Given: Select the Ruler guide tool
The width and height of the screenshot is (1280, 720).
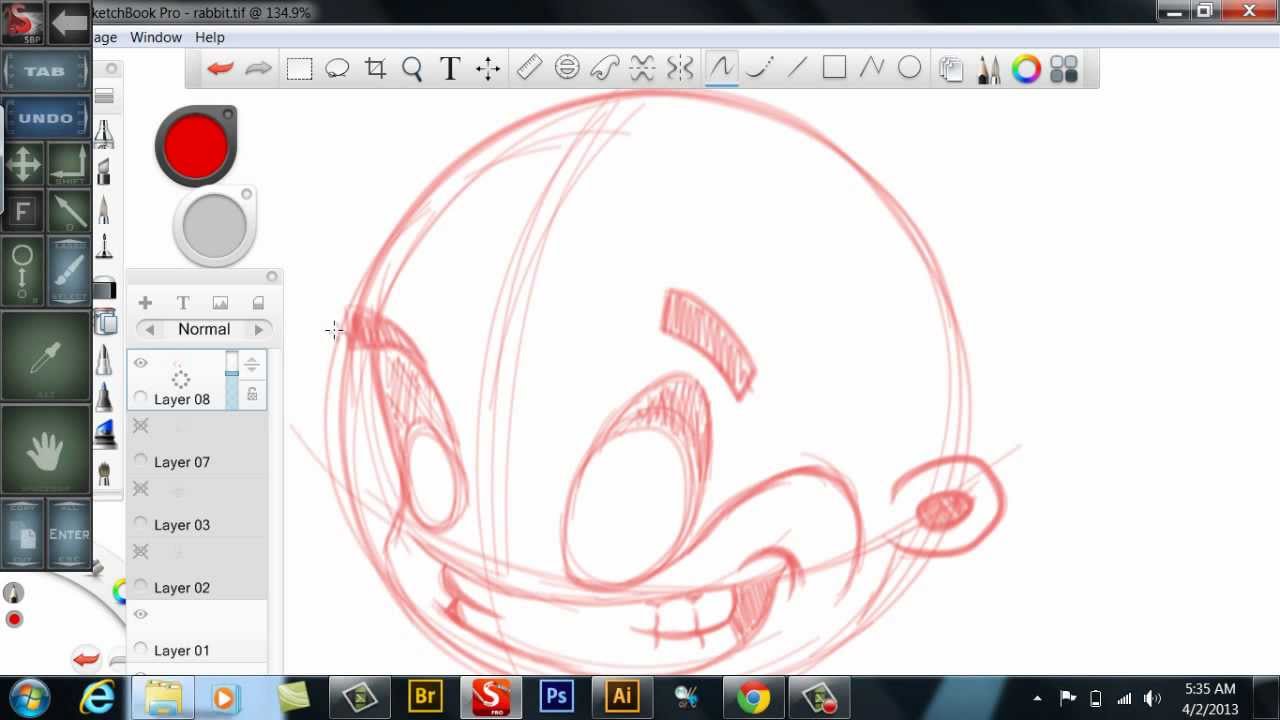Looking at the screenshot, I should pyautogui.click(x=529, y=67).
